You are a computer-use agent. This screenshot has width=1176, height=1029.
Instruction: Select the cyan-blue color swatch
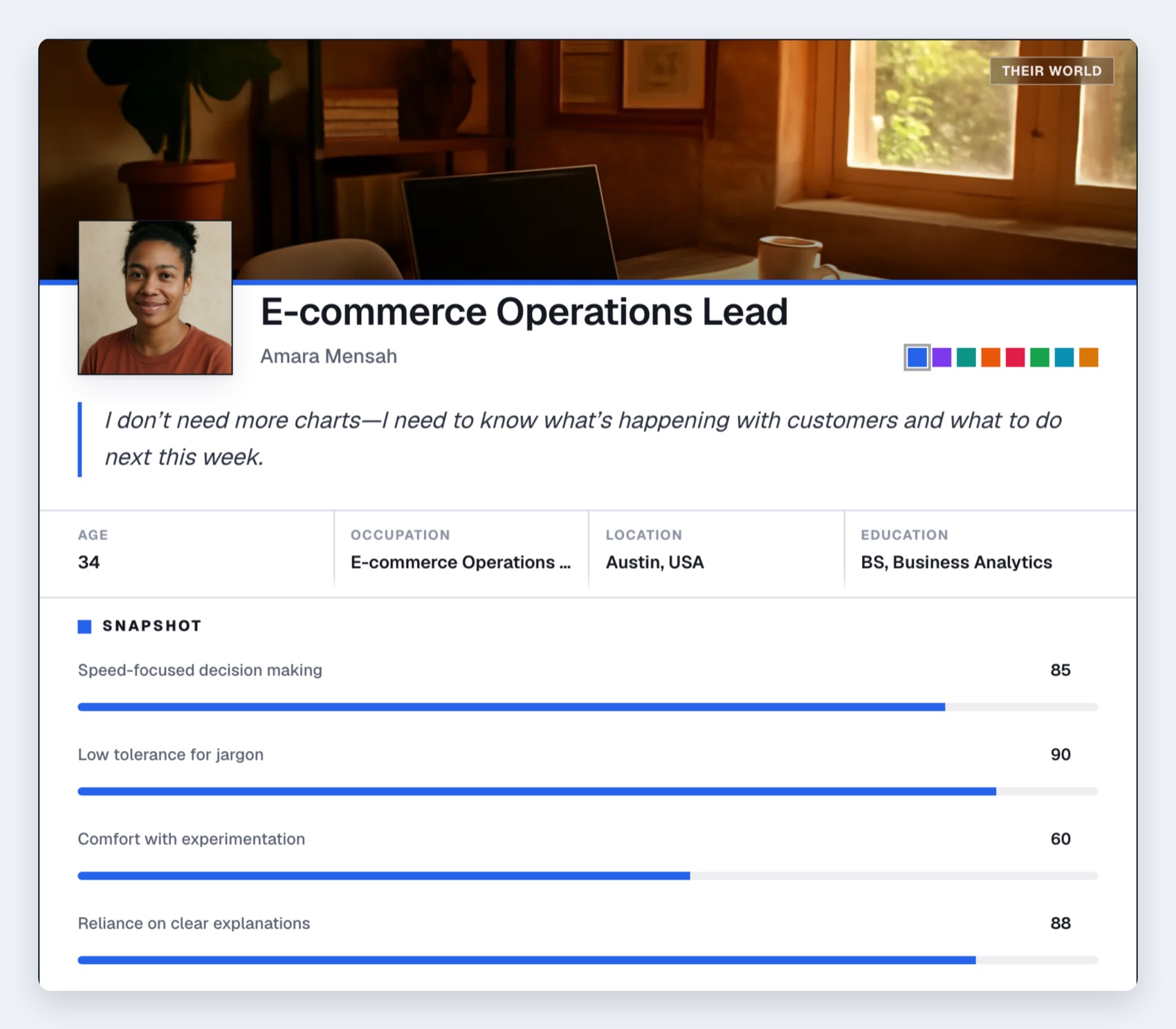pyautogui.click(x=1064, y=357)
